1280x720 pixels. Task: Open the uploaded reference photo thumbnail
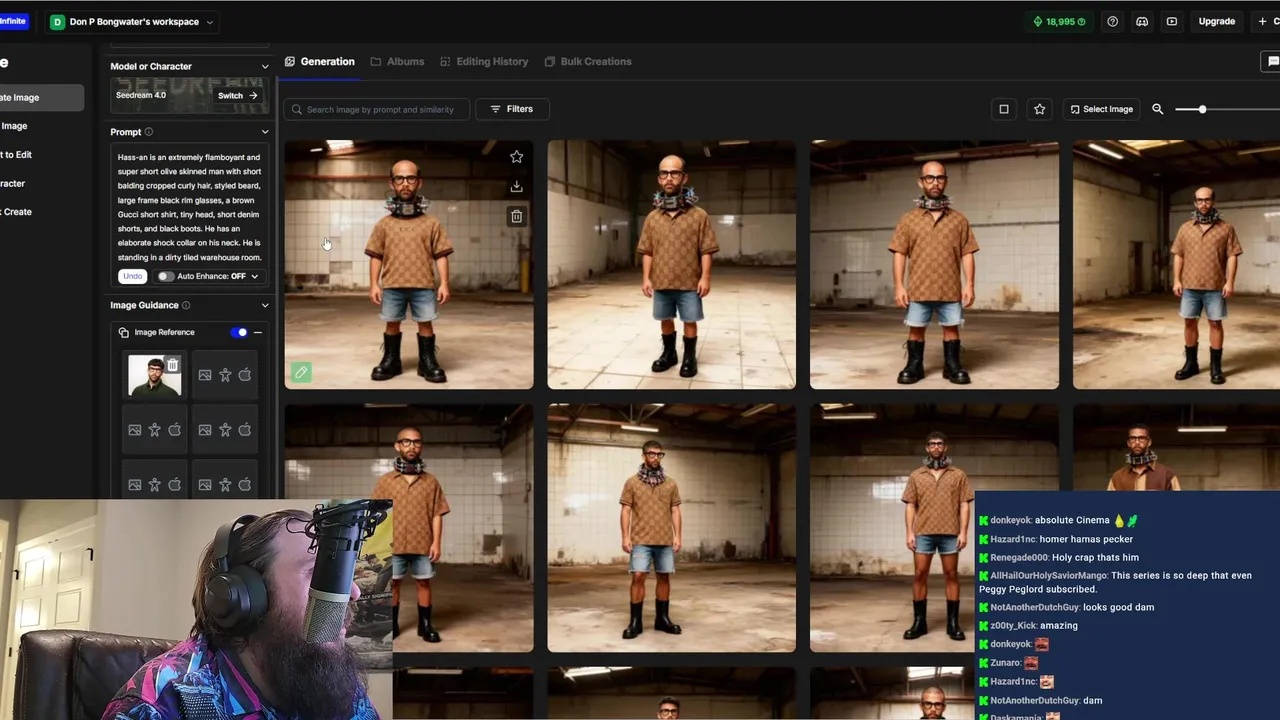tap(152, 376)
